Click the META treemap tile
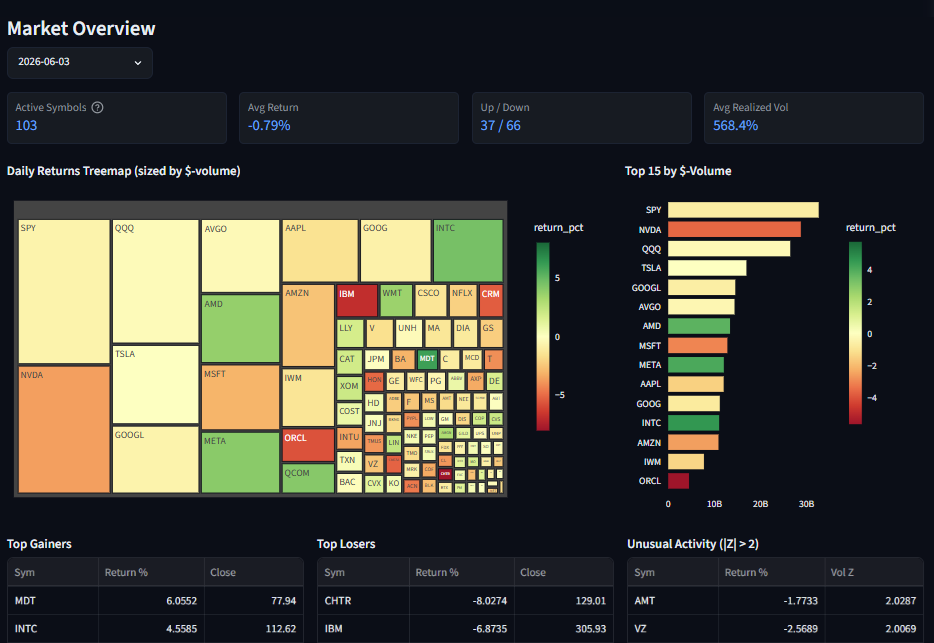This screenshot has height=643, width=934. (240, 462)
